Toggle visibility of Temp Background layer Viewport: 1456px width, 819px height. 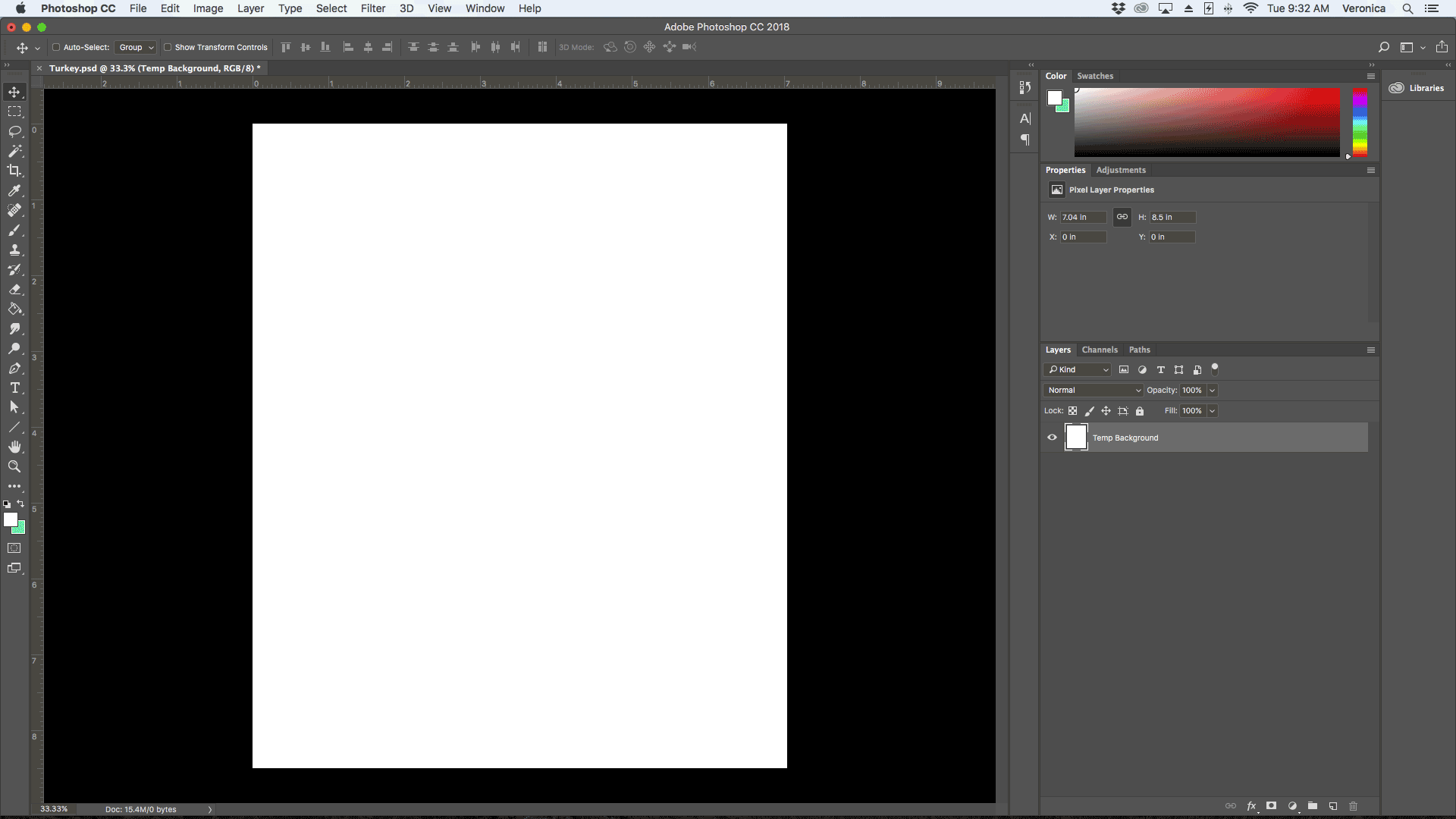coord(1052,437)
